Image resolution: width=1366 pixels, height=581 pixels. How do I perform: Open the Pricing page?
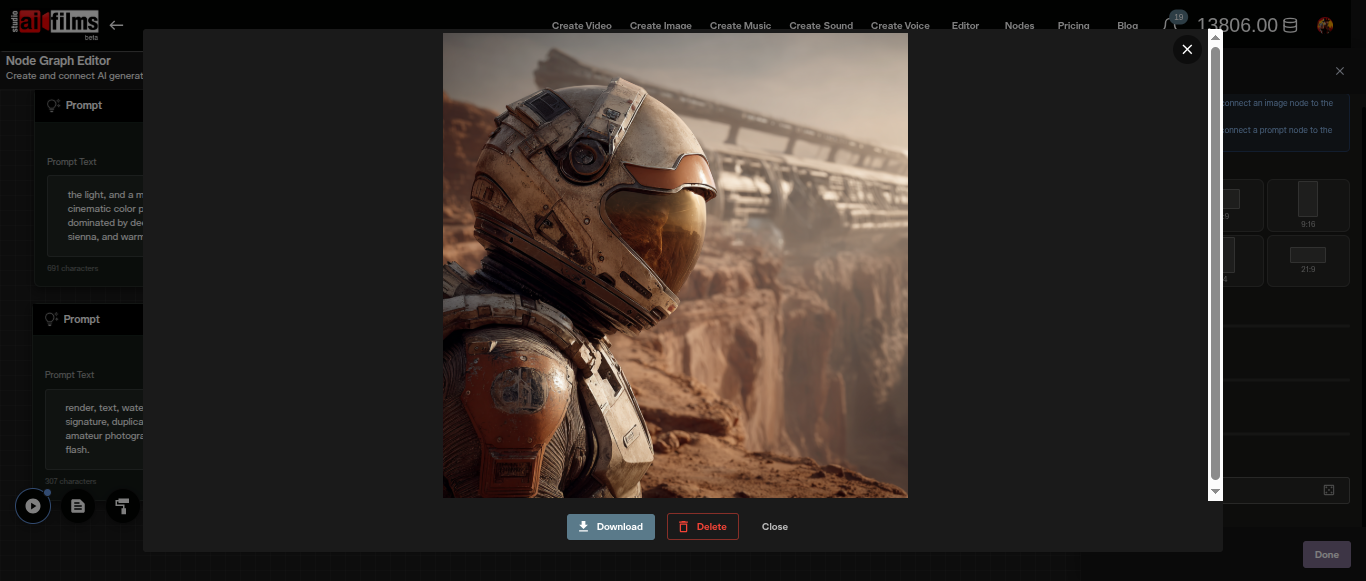[x=1073, y=26]
